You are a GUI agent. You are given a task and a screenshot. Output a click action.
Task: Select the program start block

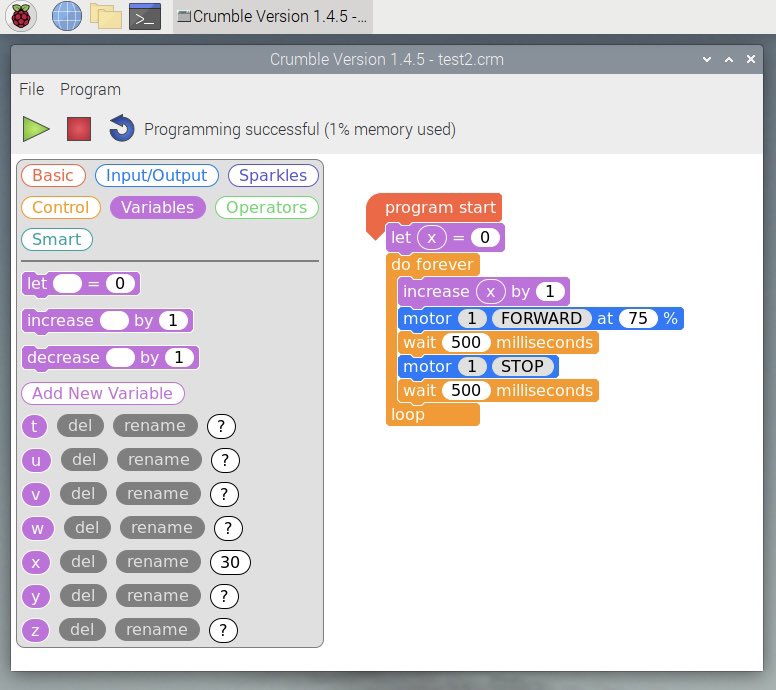tap(440, 207)
